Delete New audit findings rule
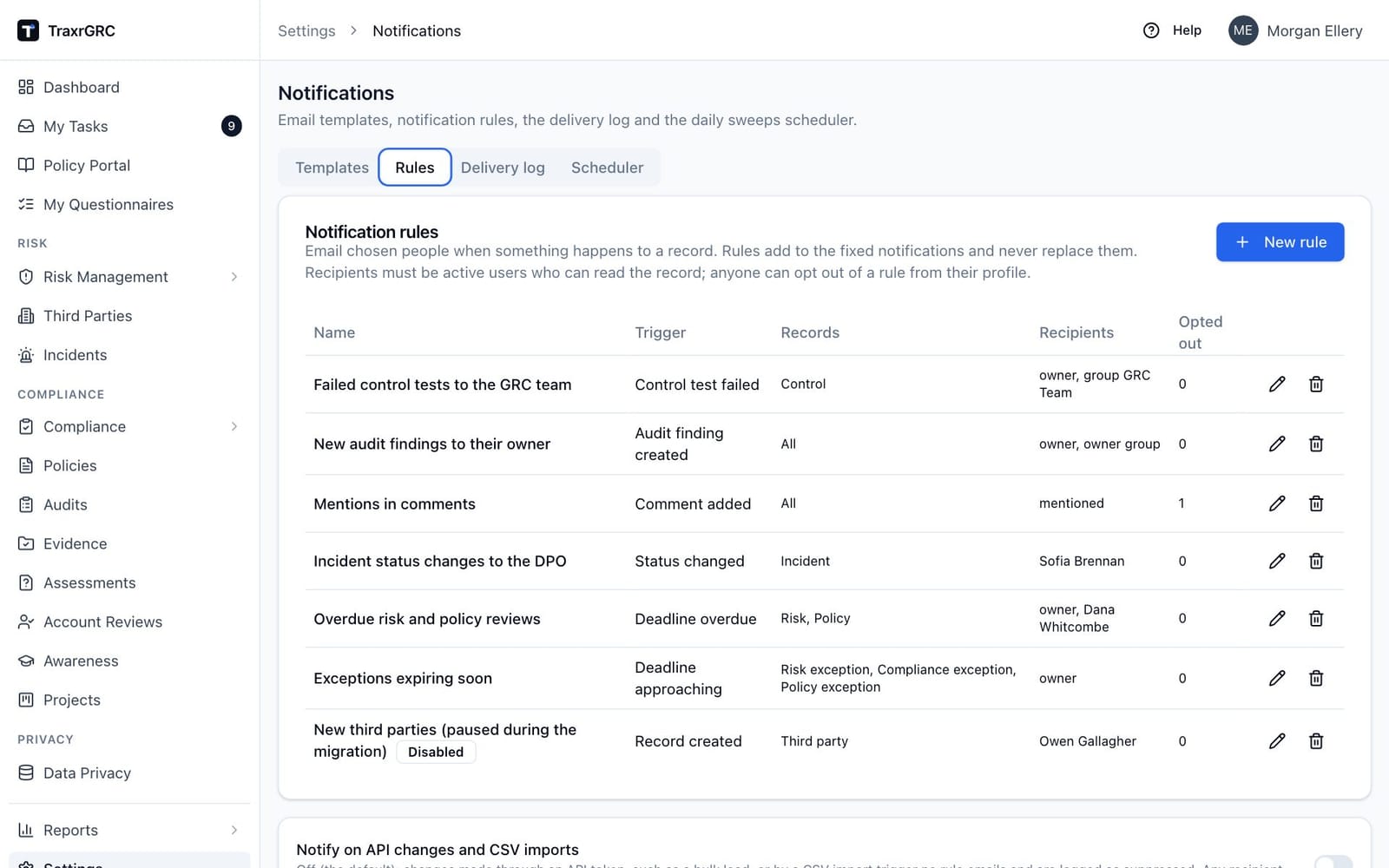This screenshot has width=1389, height=868. coord(1316,444)
